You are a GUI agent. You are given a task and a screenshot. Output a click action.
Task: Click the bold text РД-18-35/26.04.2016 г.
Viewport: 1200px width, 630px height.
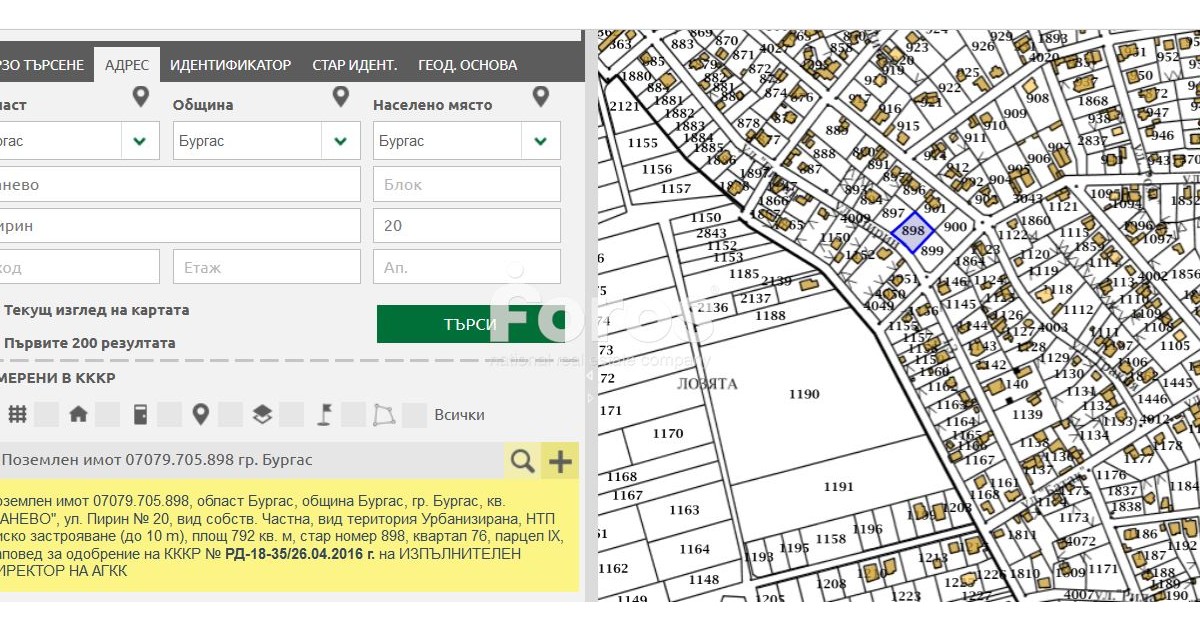300,553
